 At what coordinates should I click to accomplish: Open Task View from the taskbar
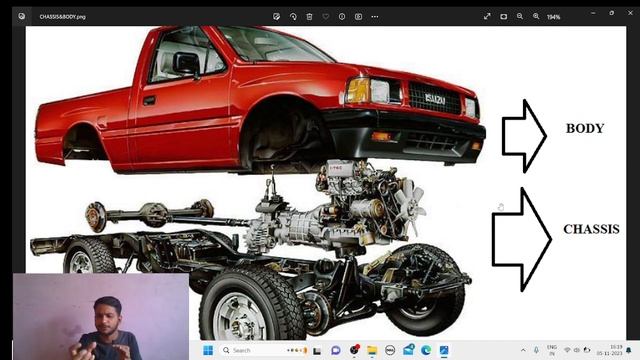pos(317,351)
